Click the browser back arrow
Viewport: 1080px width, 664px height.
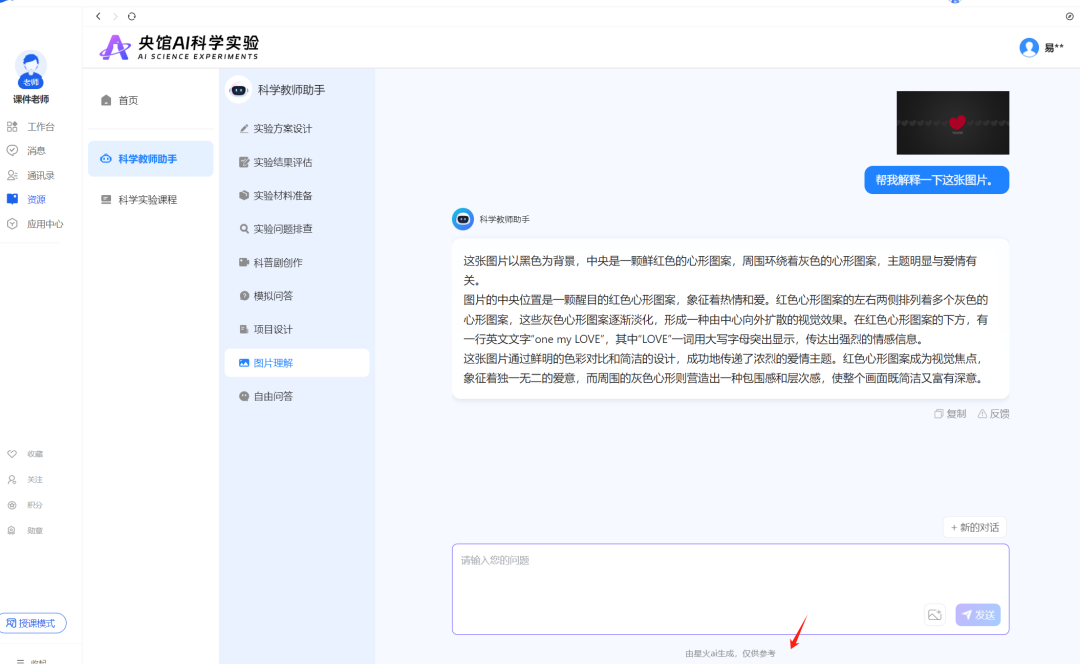coord(98,16)
